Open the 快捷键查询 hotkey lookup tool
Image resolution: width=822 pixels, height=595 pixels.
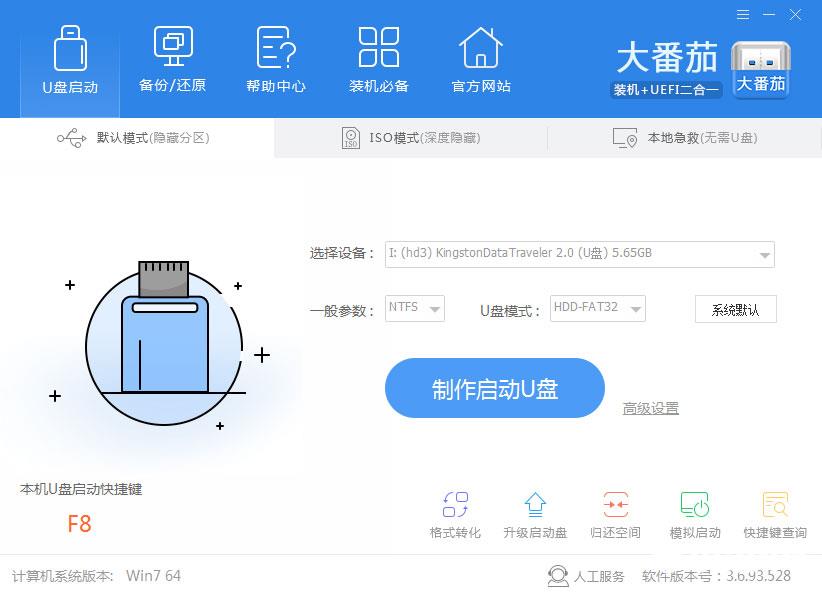tap(775, 504)
